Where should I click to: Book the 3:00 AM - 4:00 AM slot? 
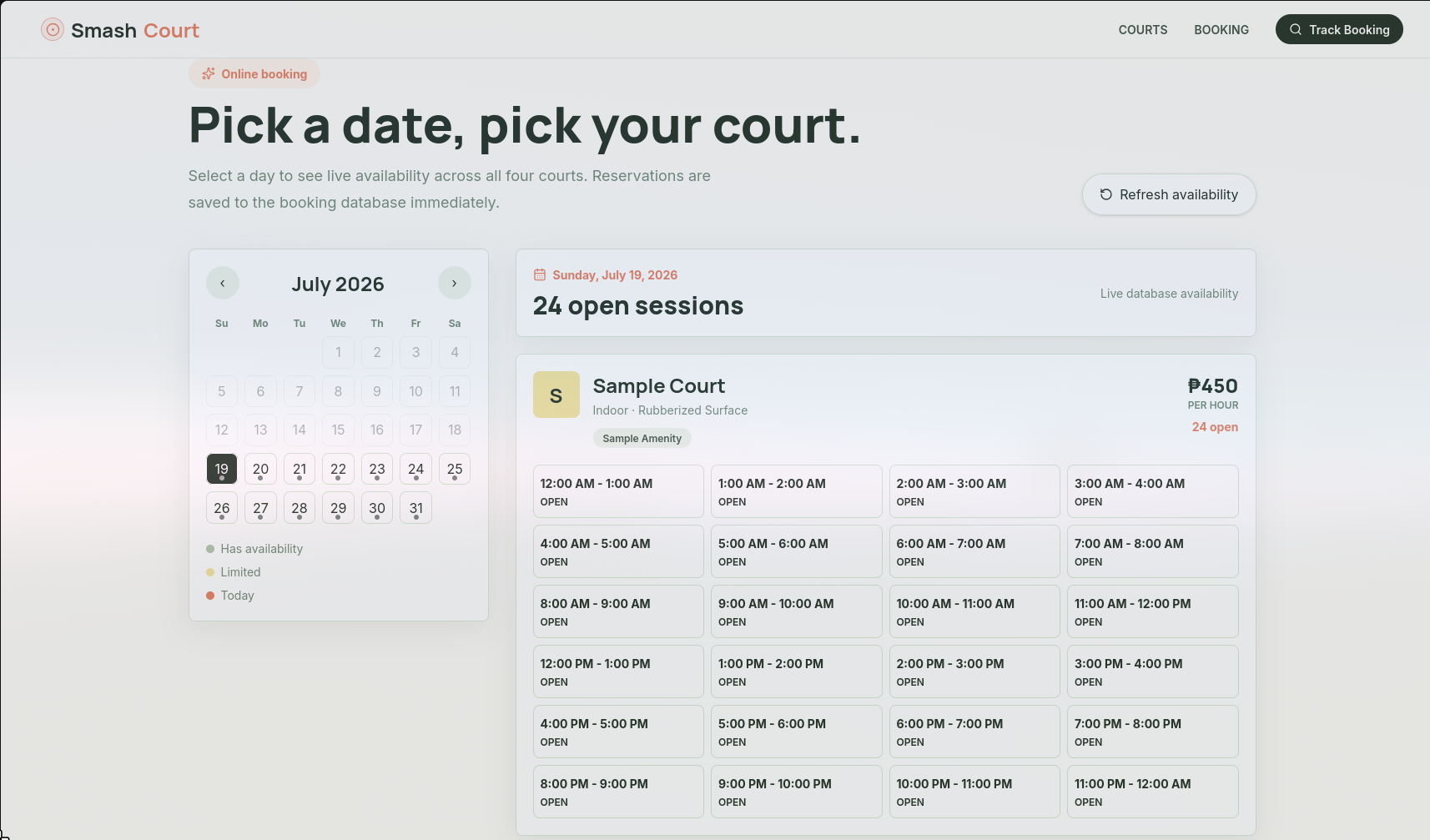(1153, 491)
